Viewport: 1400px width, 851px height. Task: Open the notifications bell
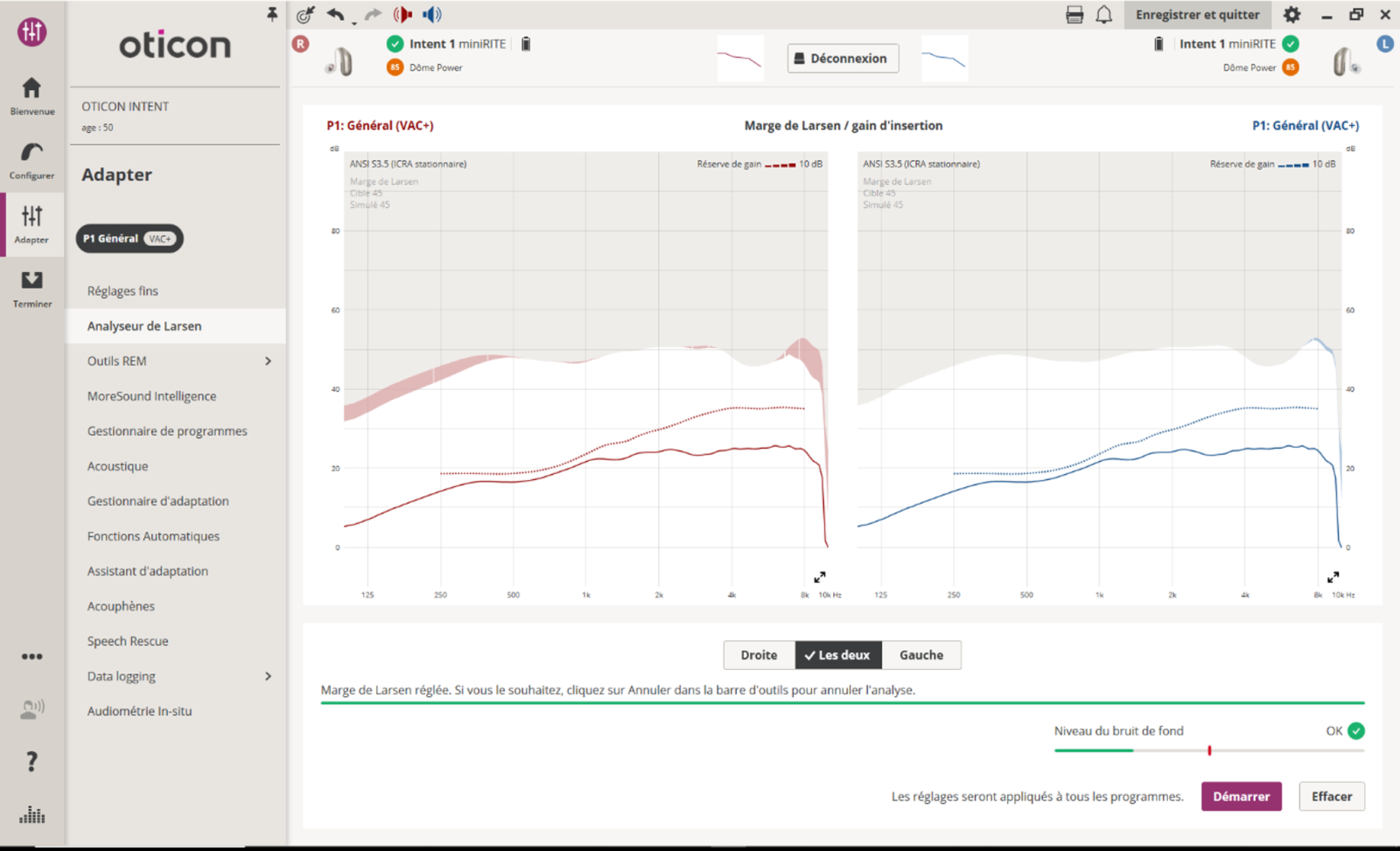(1104, 14)
